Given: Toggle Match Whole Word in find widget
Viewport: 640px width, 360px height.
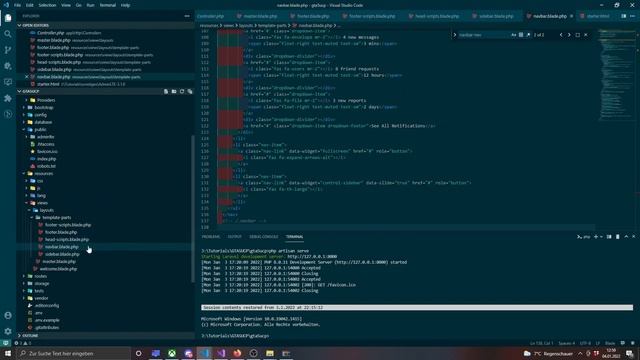Looking at the screenshot, I should point(521,35).
